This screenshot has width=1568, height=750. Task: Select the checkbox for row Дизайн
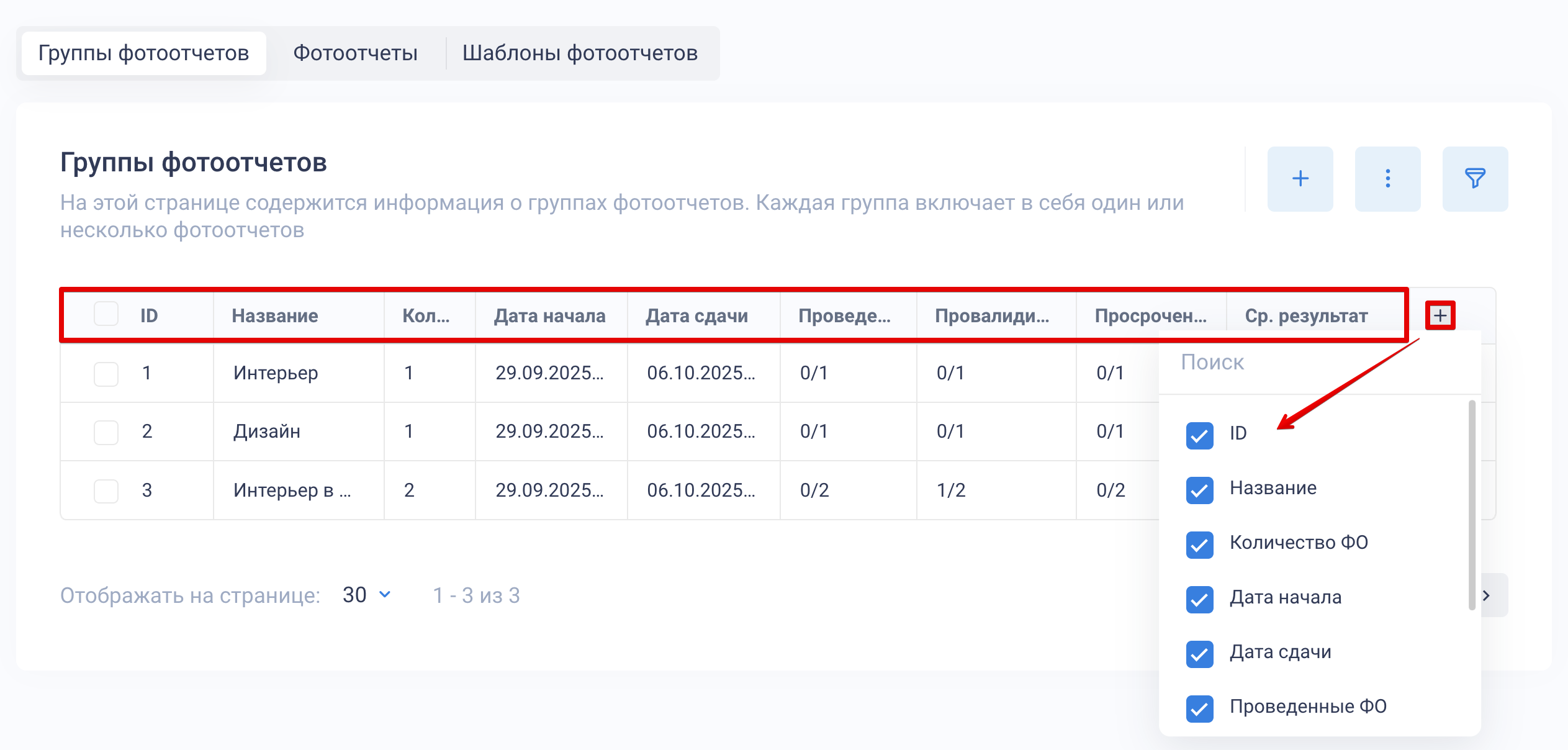pyautogui.click(x=106, y=432)
